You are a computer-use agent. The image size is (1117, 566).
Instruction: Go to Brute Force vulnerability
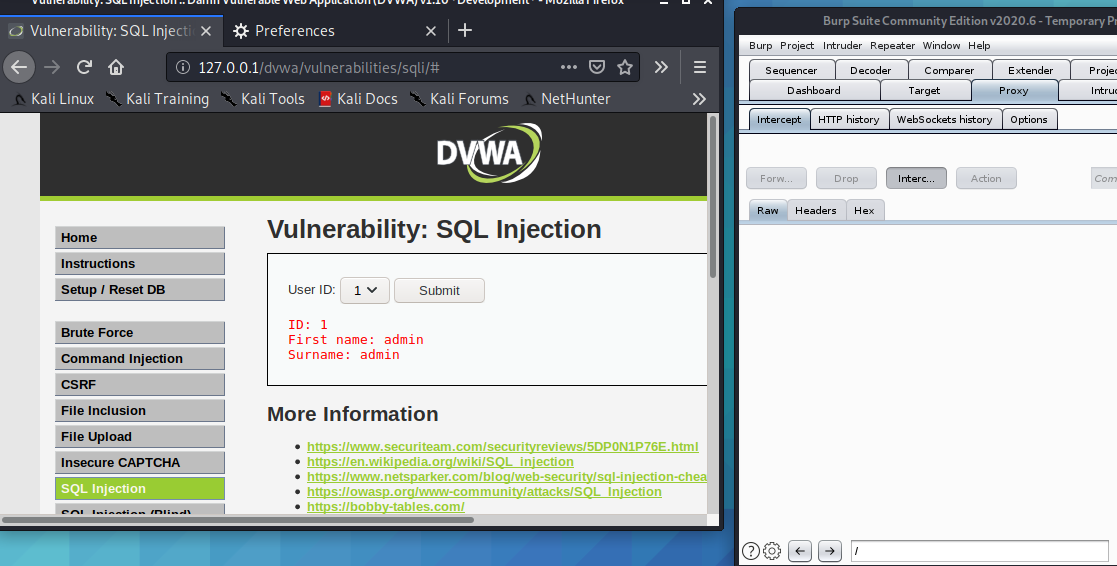(140, 332)
